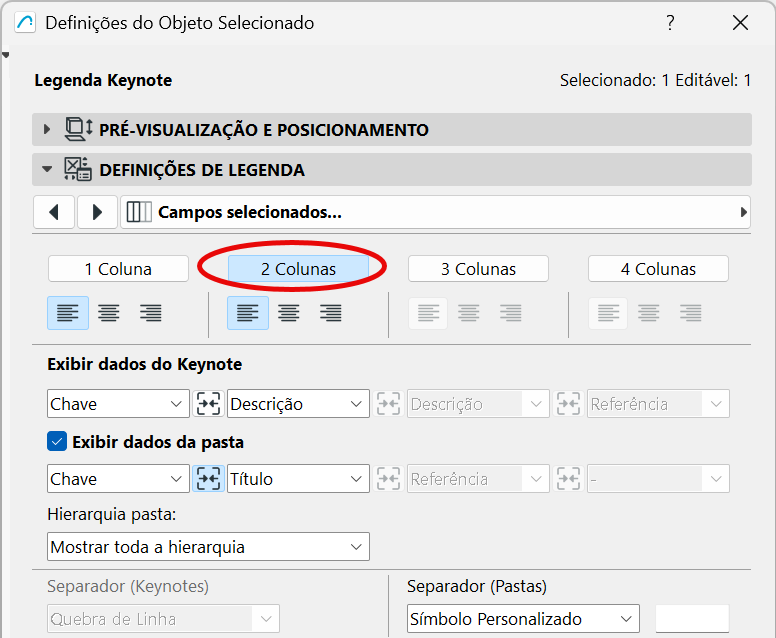This screenshot has height=638, width=776.
Task: Select the 1 Coluna layout button
Action: coord(118,269)
